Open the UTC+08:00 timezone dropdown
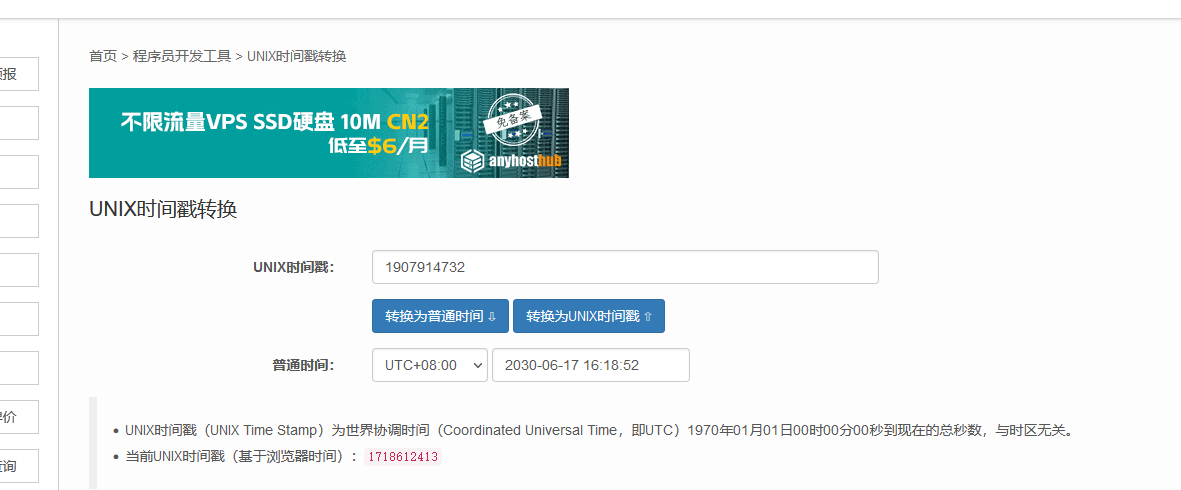 pos(430,365)
